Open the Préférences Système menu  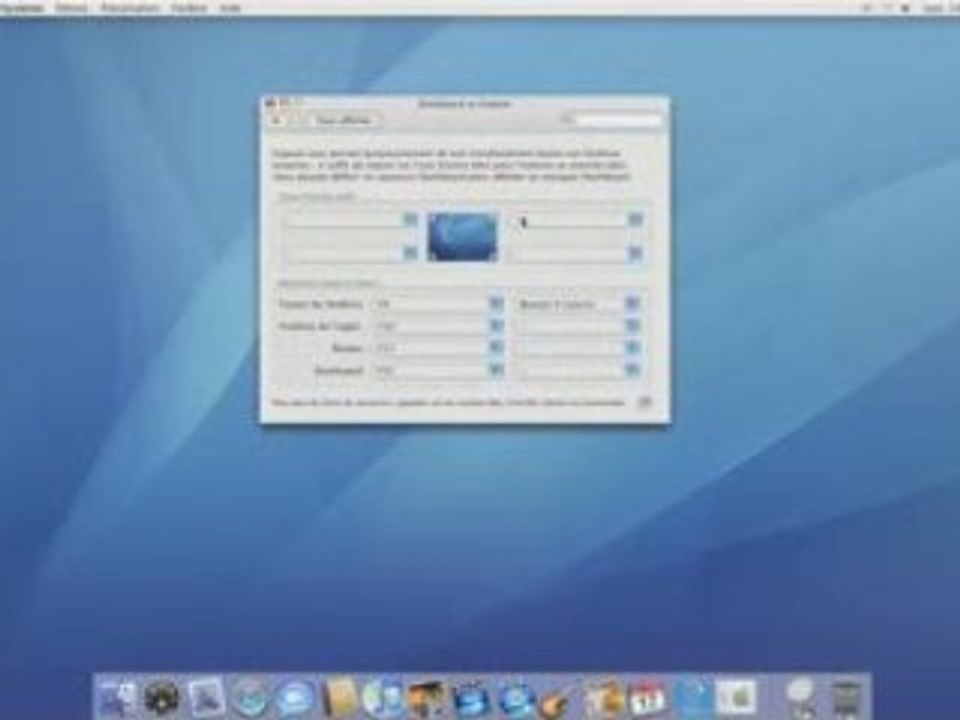tap(22, 7)
